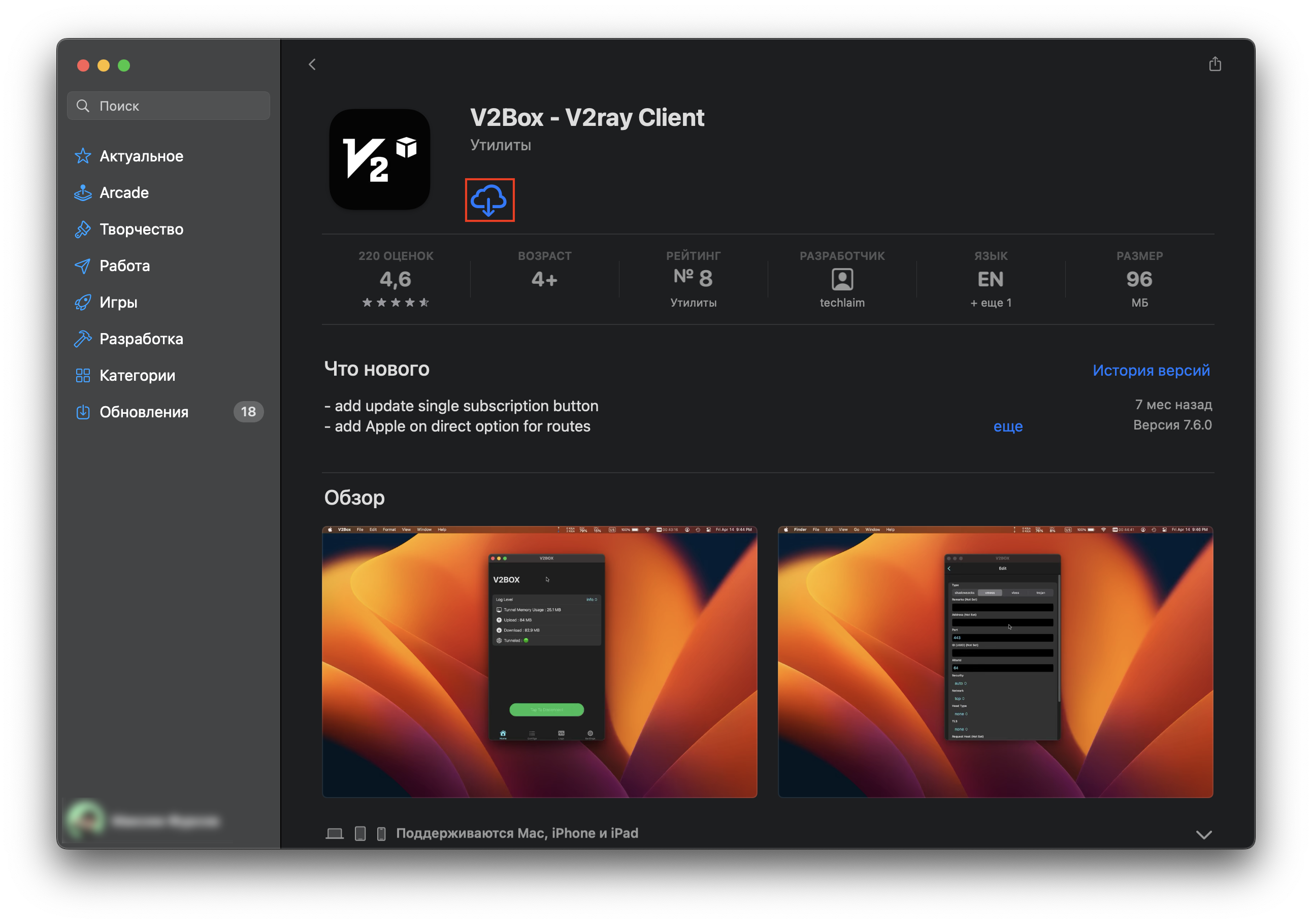Click the 'Поддерживаются Mac, iPhone и iPad' text
Screen dimensions: 1312x924
(x=517, y=833)
